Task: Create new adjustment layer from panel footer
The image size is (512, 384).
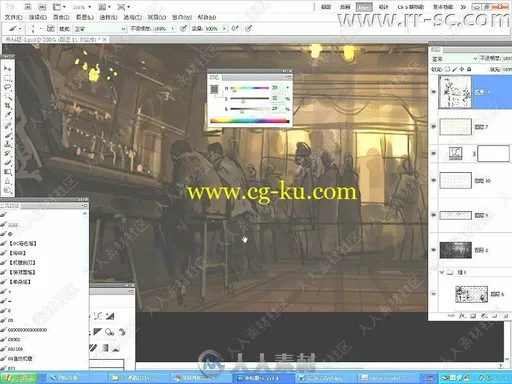Action: (484, 315)
